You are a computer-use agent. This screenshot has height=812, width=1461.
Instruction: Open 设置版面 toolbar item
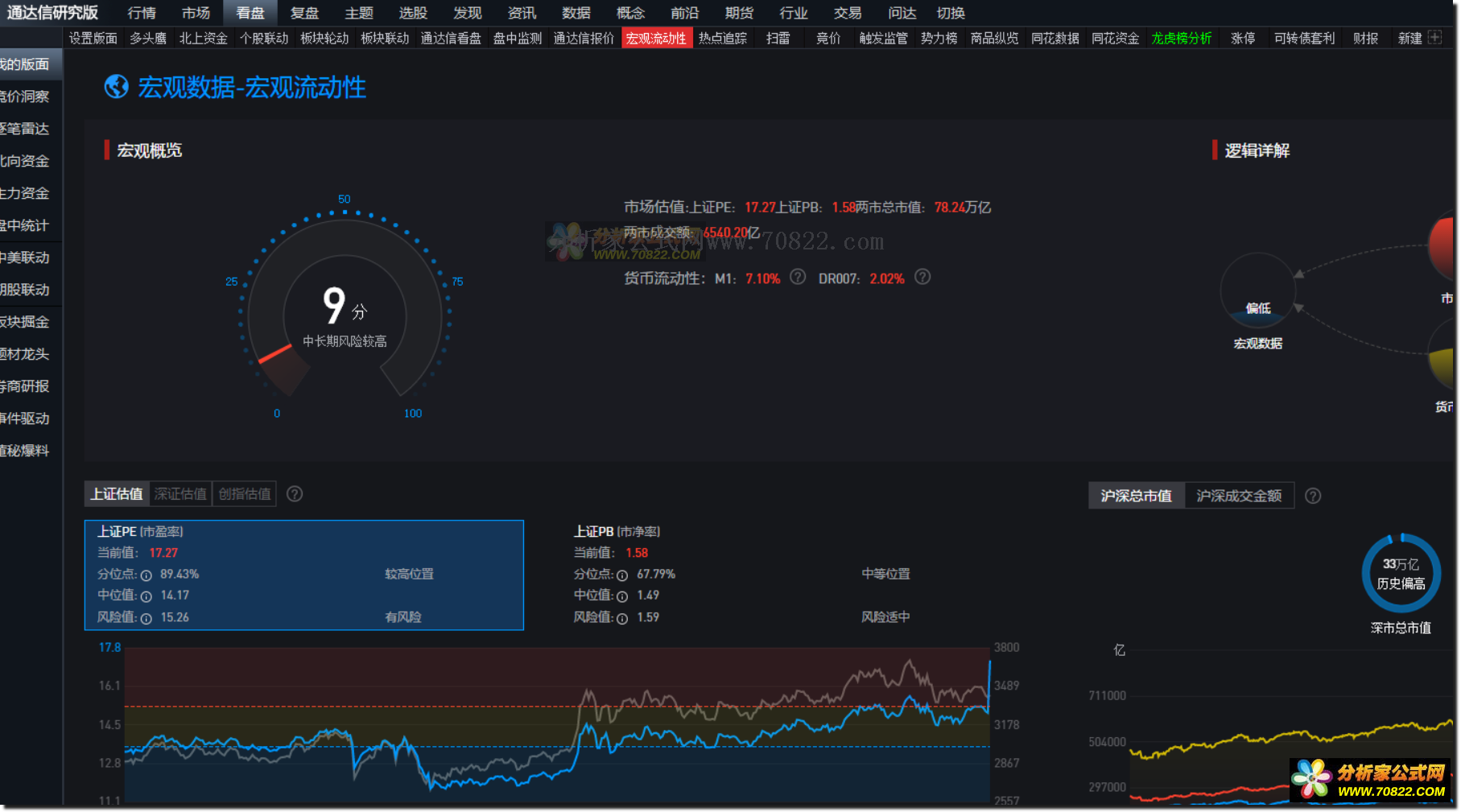pyautogui.click(x=93, y=38)
